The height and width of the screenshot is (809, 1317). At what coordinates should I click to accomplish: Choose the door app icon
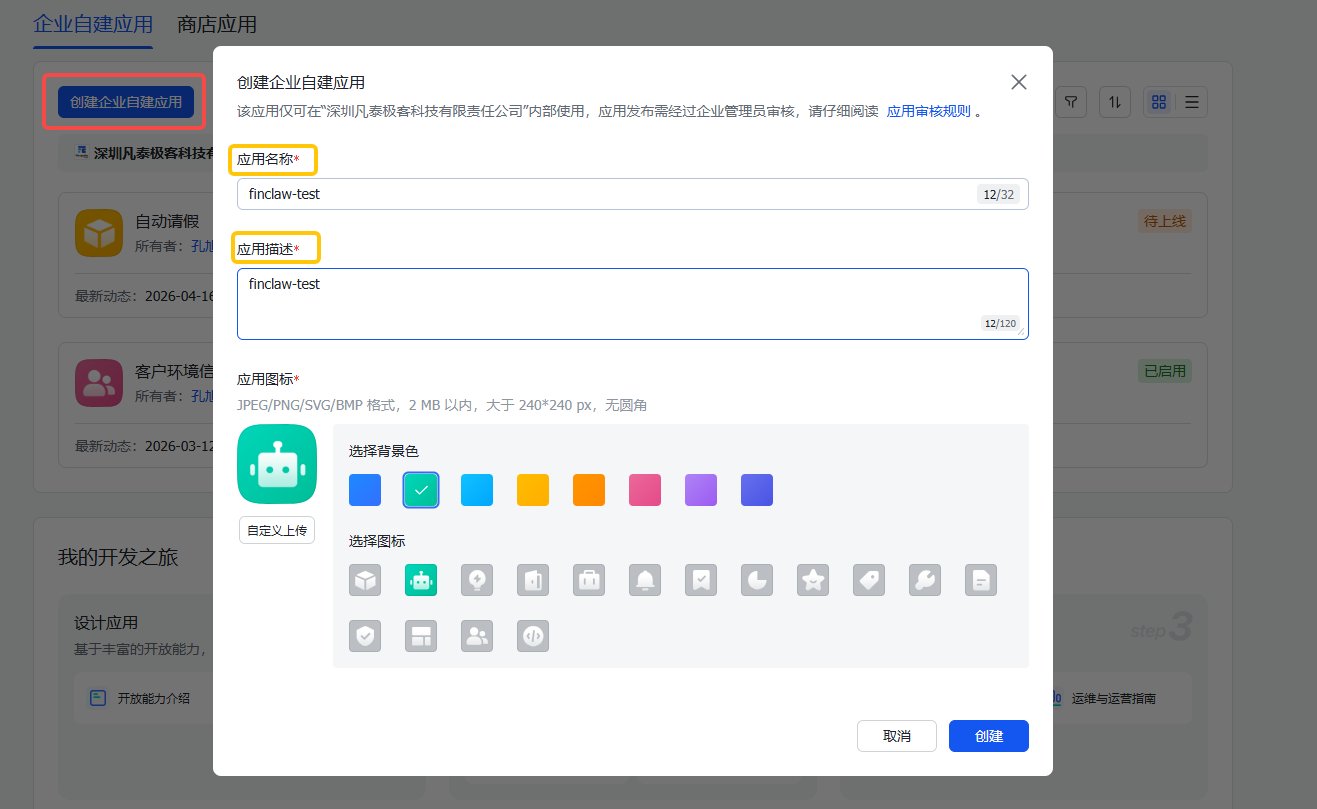coord(533,580)
